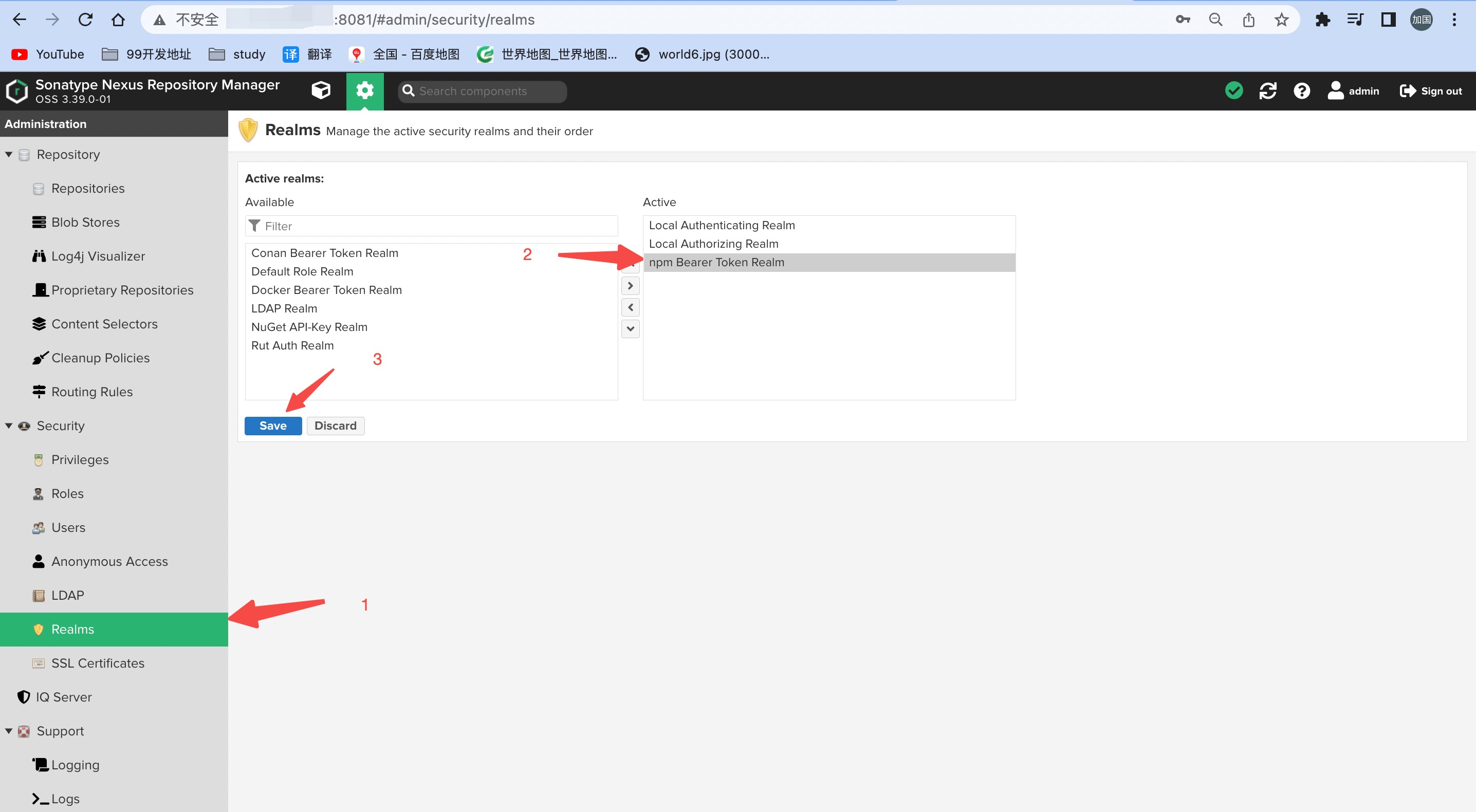Select Docker Bearer Token Realm
Viewport: 1476px width, 812px height.
432,290
